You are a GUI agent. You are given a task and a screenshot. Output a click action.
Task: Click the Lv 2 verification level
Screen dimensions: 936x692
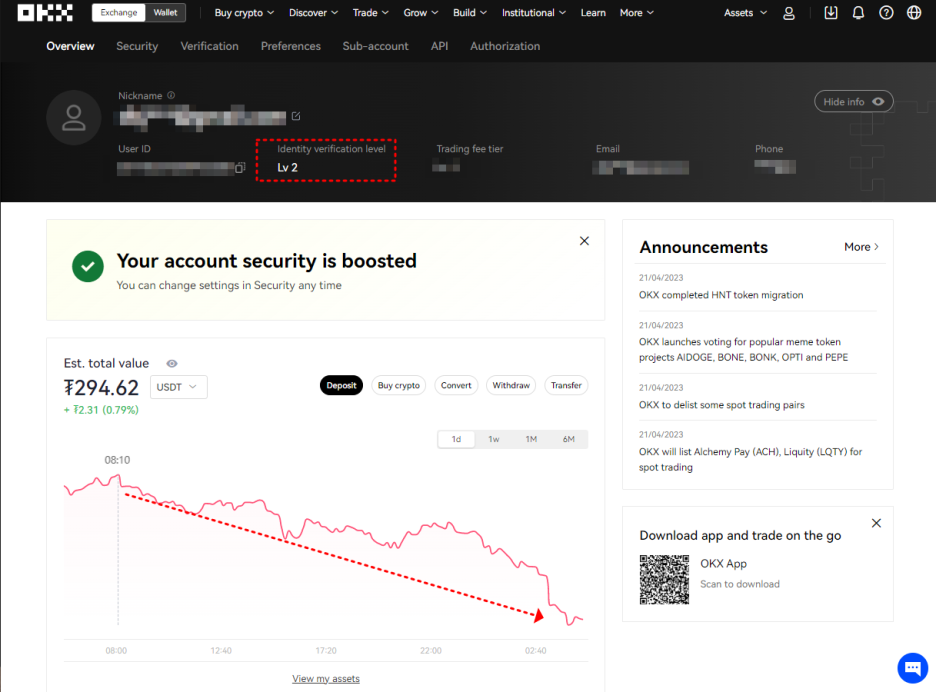(287, 168)
